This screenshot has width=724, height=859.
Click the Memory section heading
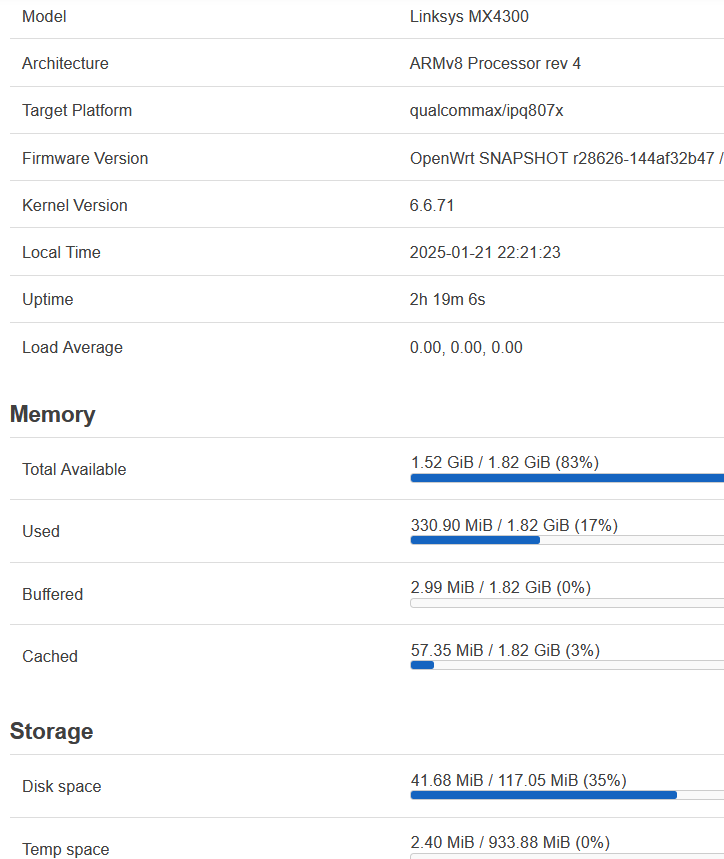pos(53,414)
